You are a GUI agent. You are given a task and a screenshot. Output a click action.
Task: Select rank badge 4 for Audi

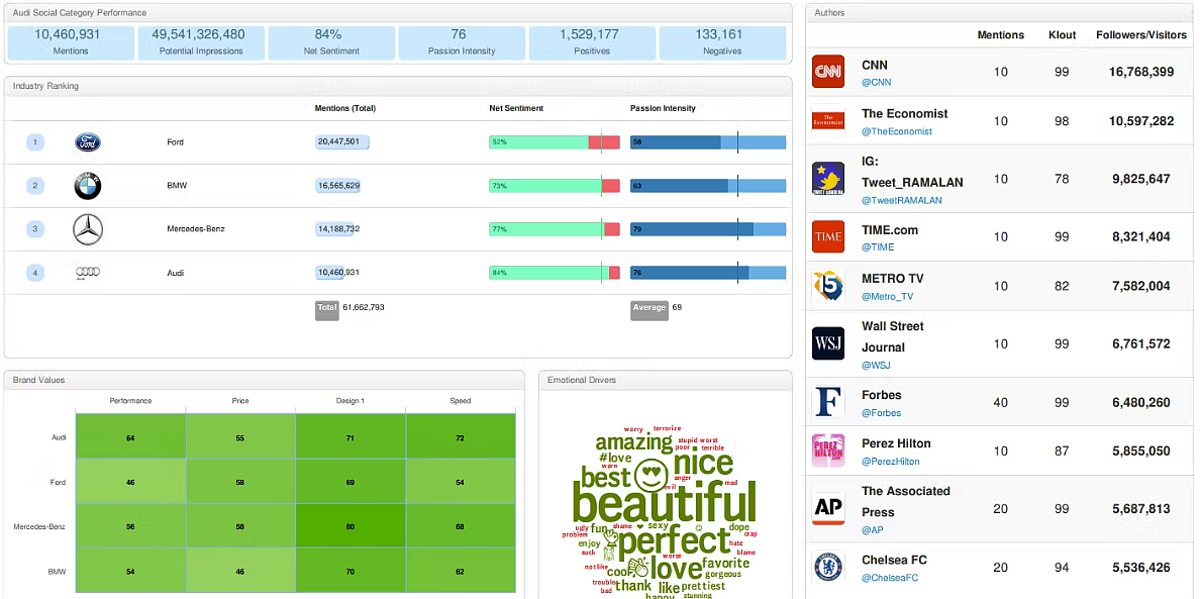(35, 272)
